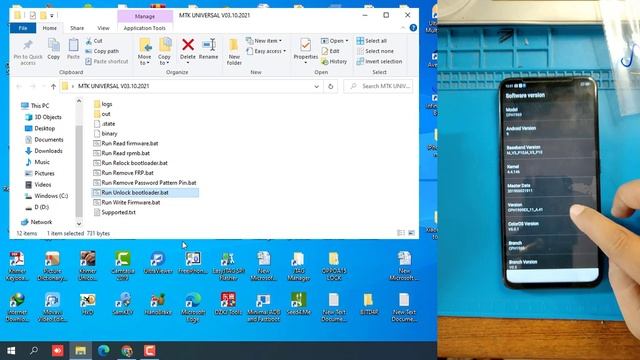Select Run Write Firmware.bat file
Viewport: 640px width, 360px height.
tap(127, 202)
